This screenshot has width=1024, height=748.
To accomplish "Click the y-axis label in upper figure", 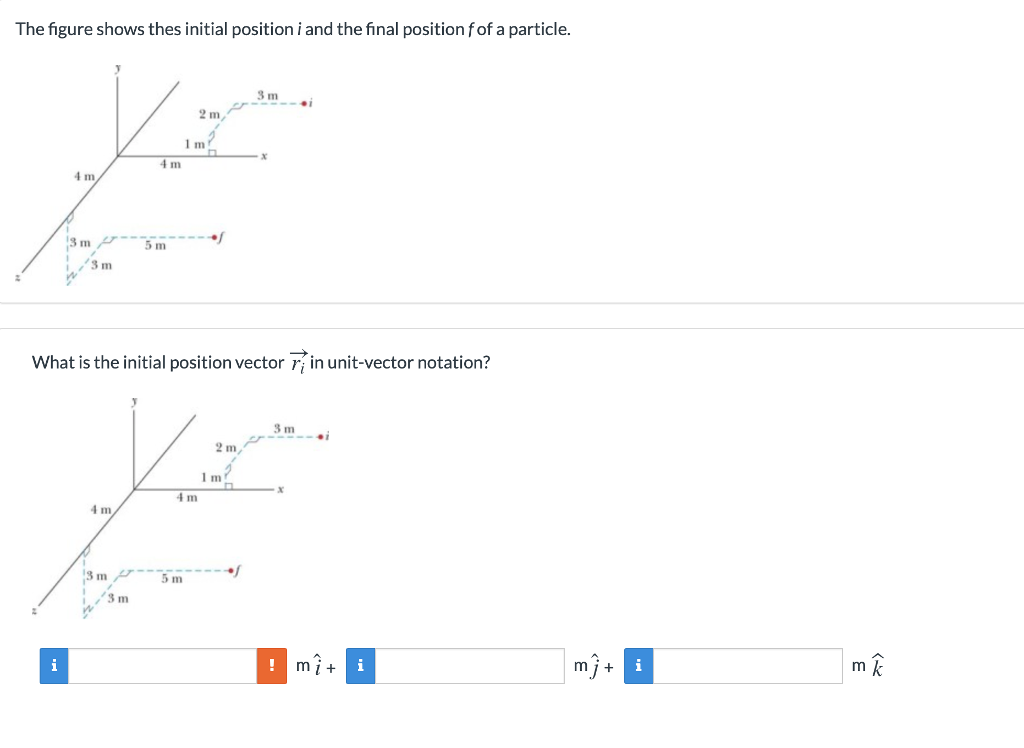I will coord(117,67).
